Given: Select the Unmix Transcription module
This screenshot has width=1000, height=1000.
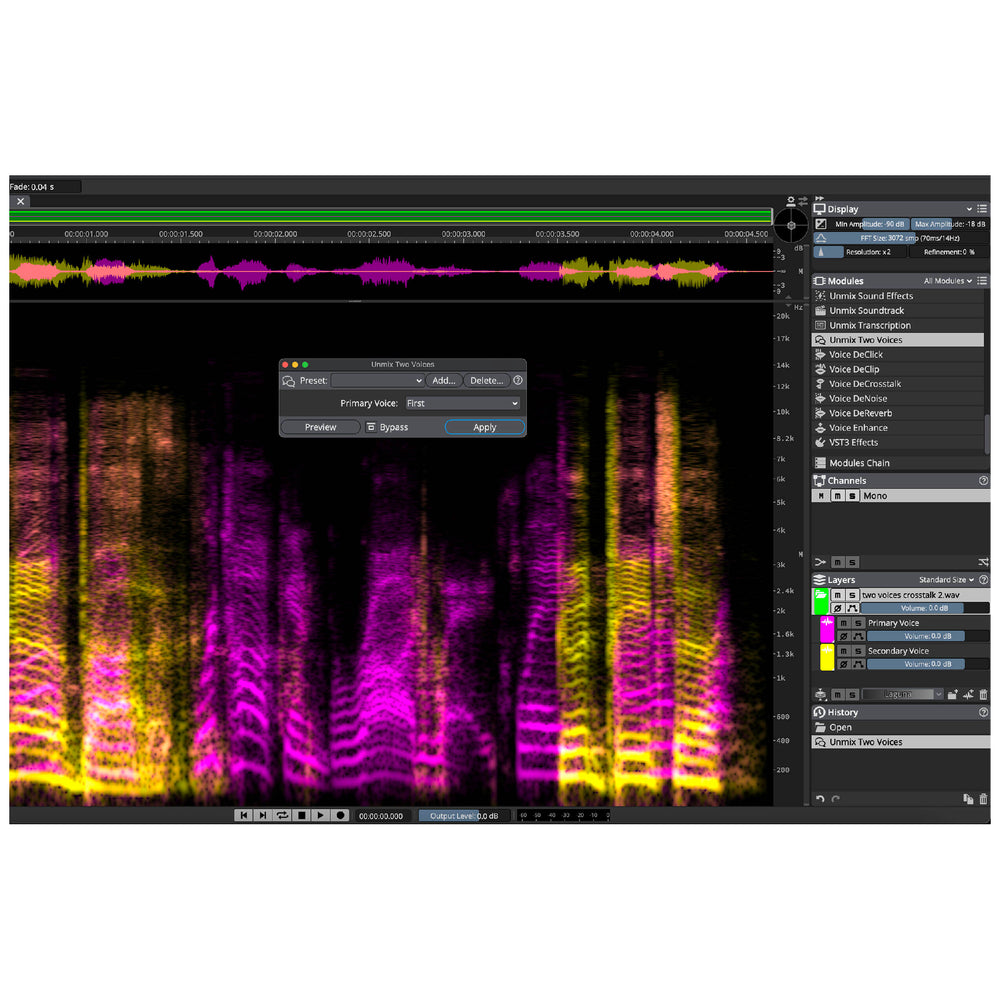Looking at the screenshot, I should pos(897,325).
